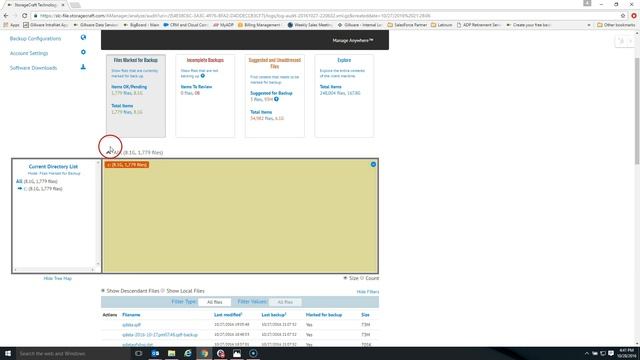Open the Account Settings link

(x=29, y=53)
